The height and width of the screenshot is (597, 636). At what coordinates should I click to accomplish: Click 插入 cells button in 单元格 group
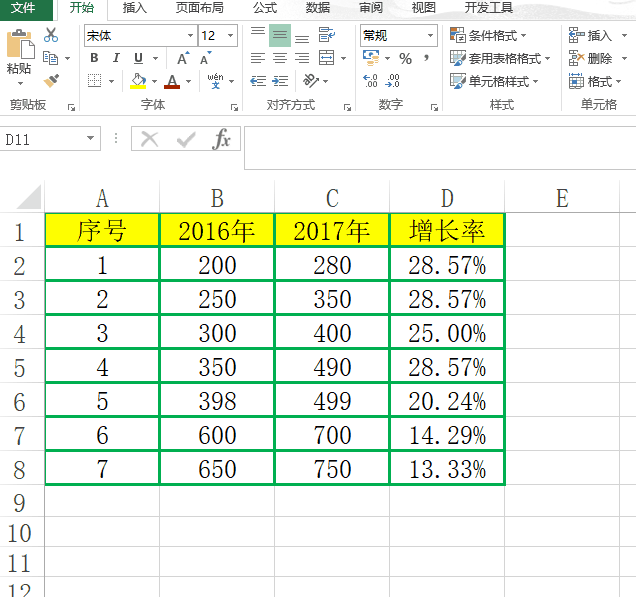point(590,35)
